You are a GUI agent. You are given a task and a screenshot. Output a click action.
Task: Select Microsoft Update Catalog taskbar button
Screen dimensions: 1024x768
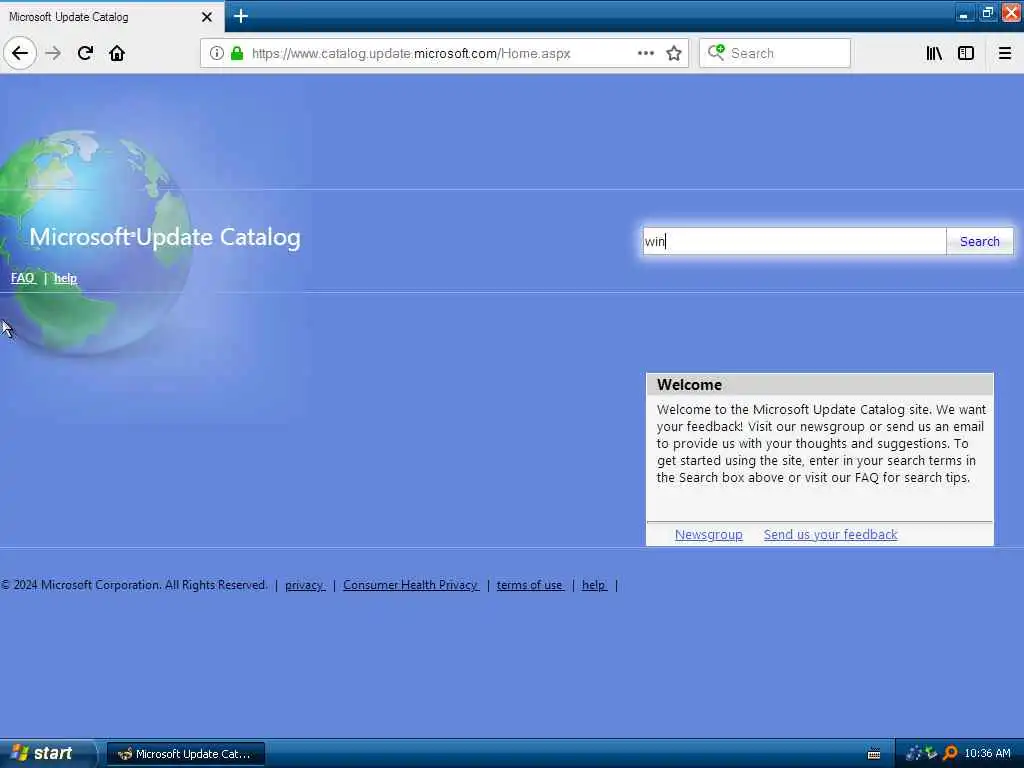pos(186,754)
